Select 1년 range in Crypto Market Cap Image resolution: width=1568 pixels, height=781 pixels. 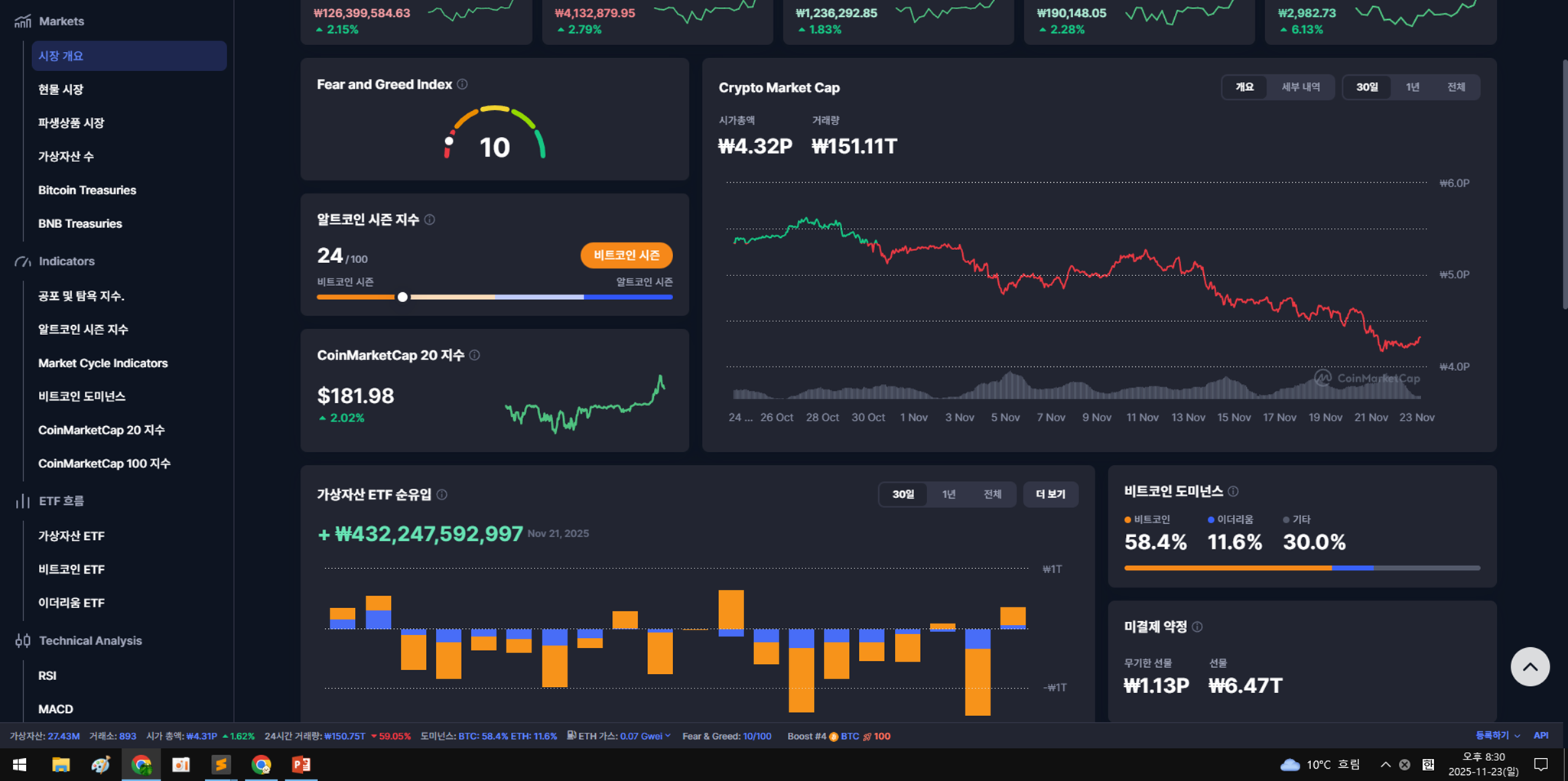point(1413,87)
